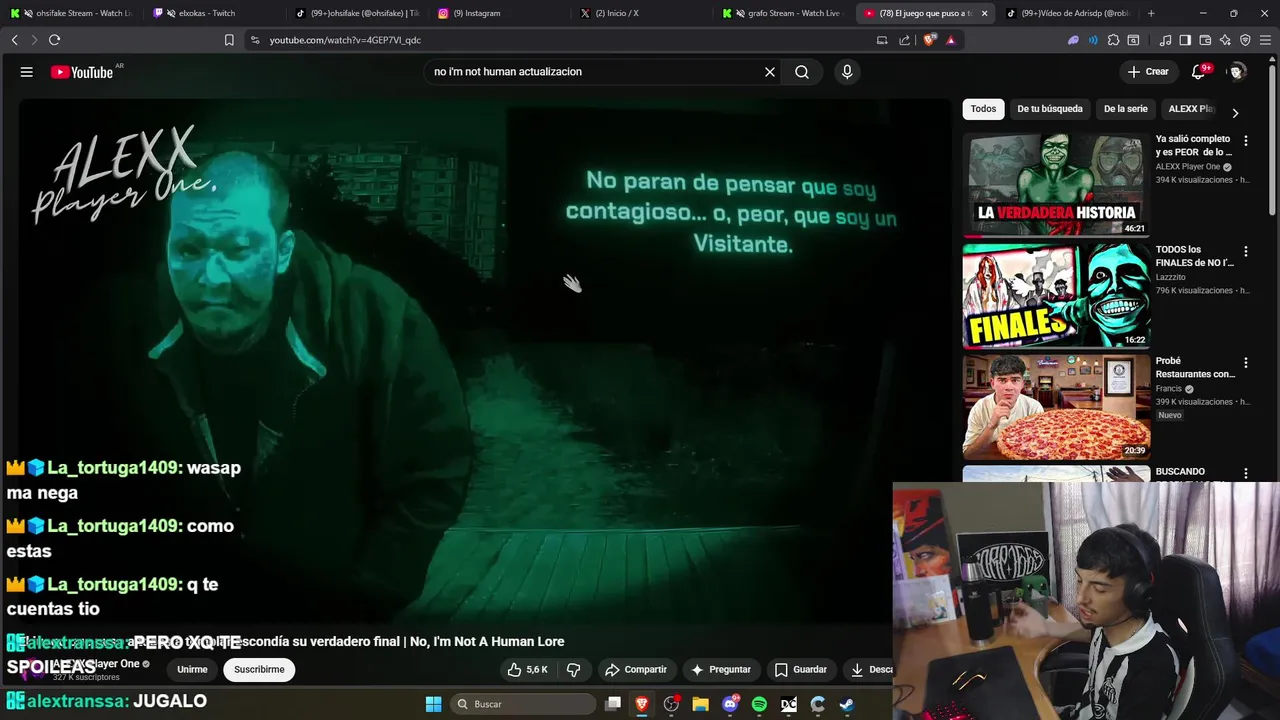This screenshot has height=720, width=1280.
Task: Bookmark this page with the bookmark icon
Action: click(x=229, y=40)
